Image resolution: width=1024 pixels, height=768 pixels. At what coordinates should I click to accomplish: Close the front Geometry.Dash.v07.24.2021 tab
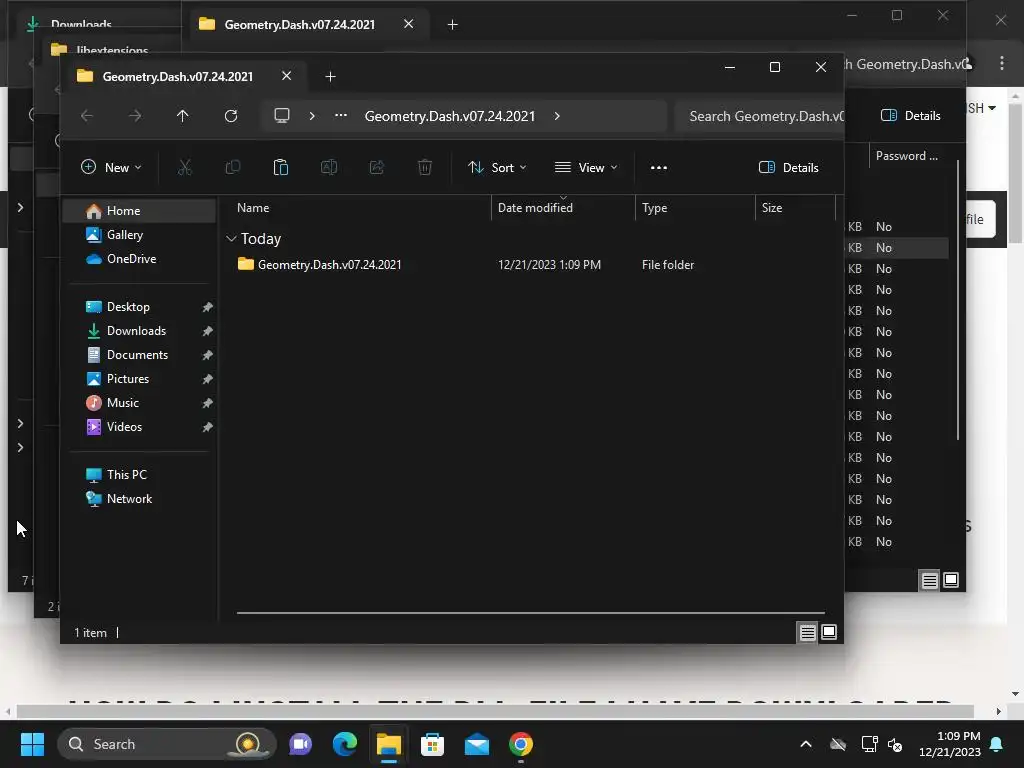pyautogui.click(x=286, y=76)
